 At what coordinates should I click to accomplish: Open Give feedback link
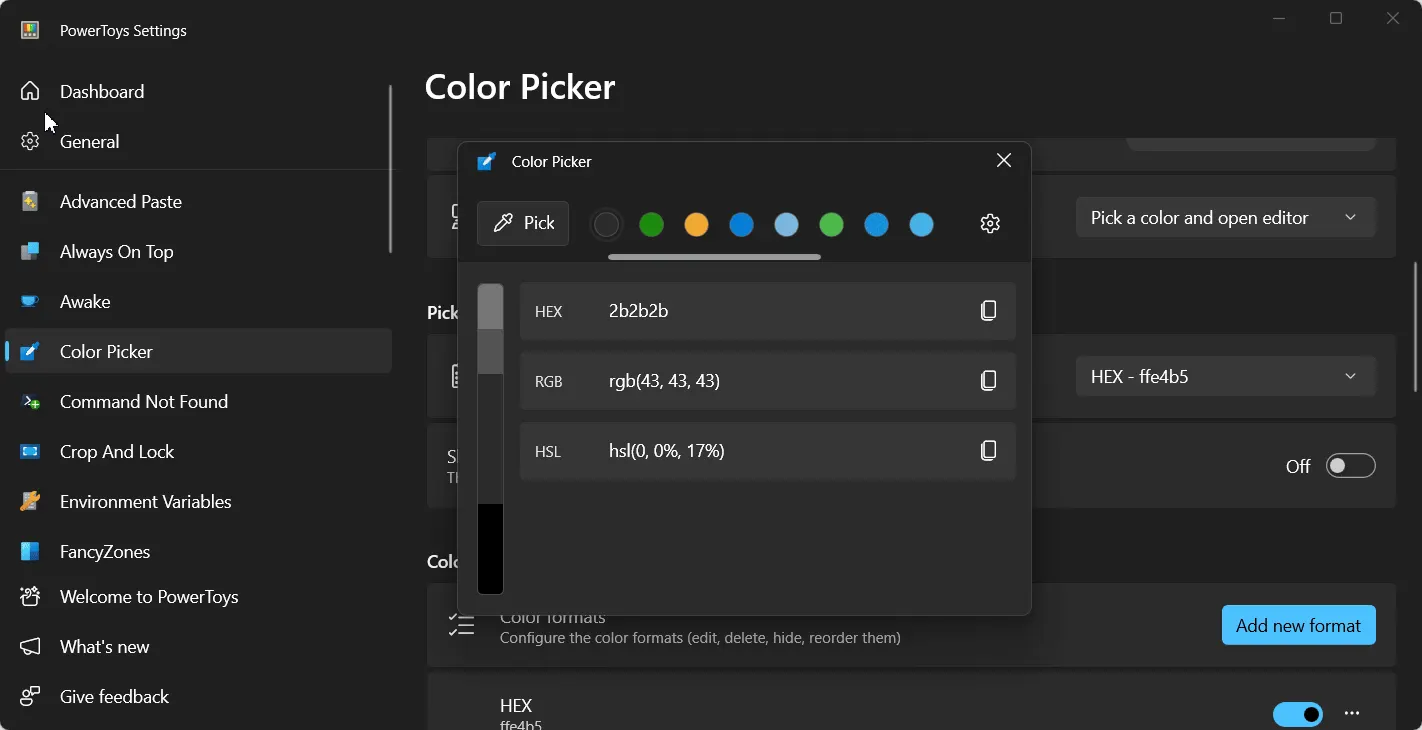[198, 697]
